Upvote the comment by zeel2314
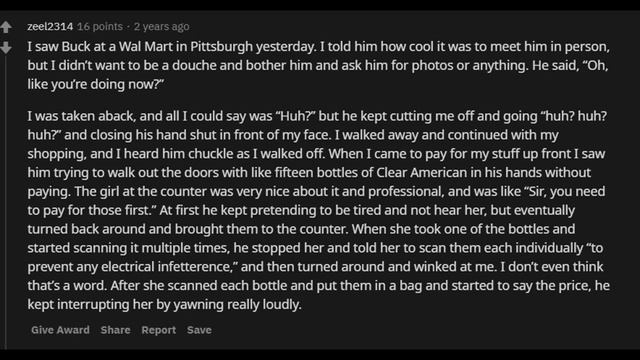 click(x=6, y=27)
